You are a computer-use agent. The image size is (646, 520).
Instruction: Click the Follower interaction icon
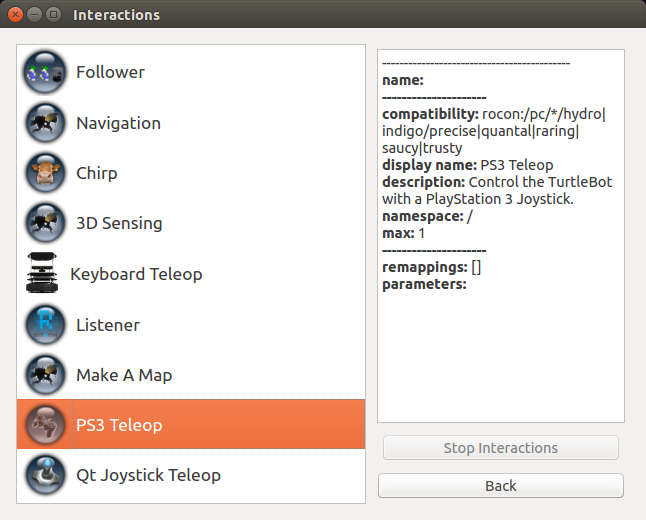point(45,72)
